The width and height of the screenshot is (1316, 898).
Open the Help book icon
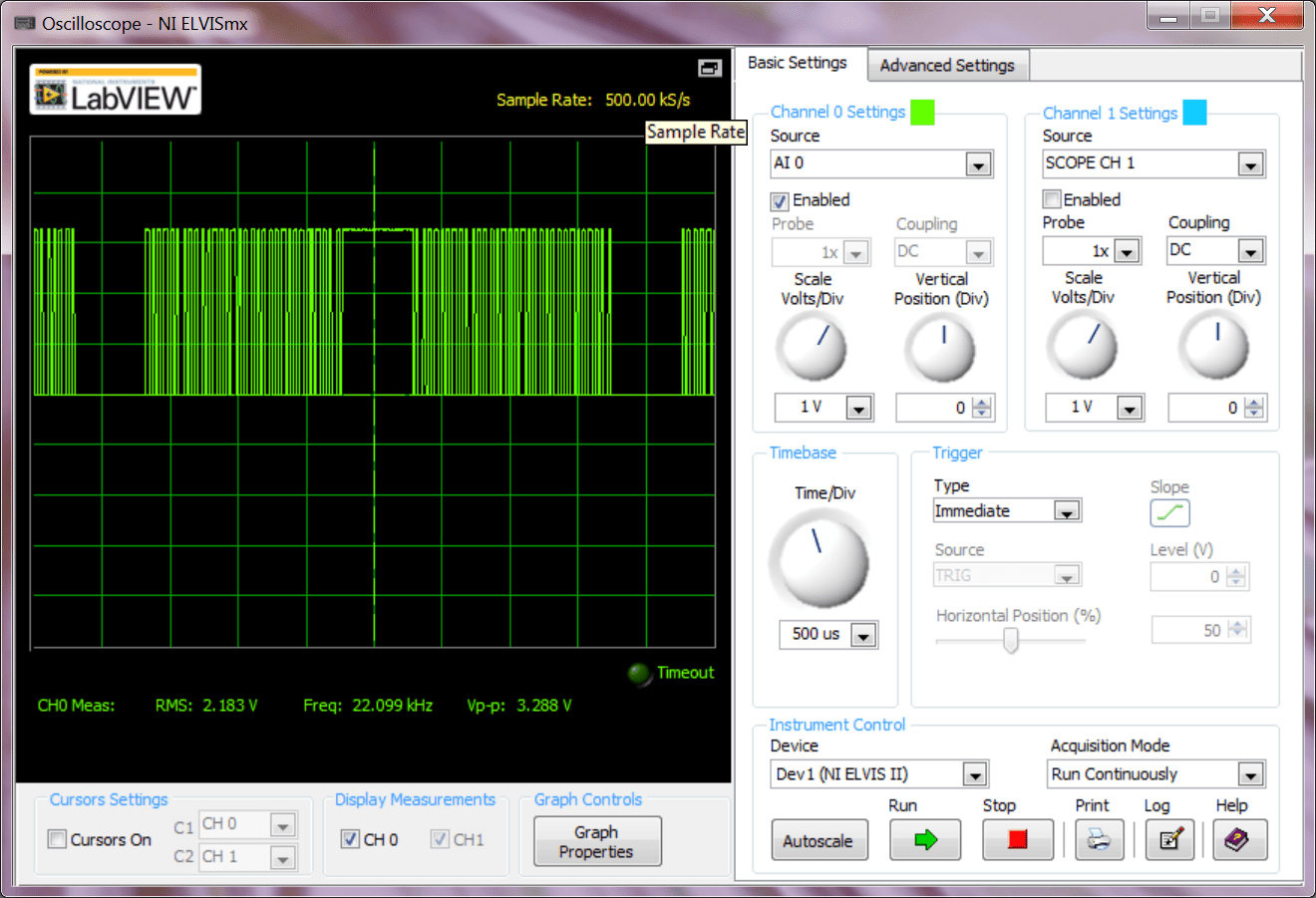click(1239, 839)
